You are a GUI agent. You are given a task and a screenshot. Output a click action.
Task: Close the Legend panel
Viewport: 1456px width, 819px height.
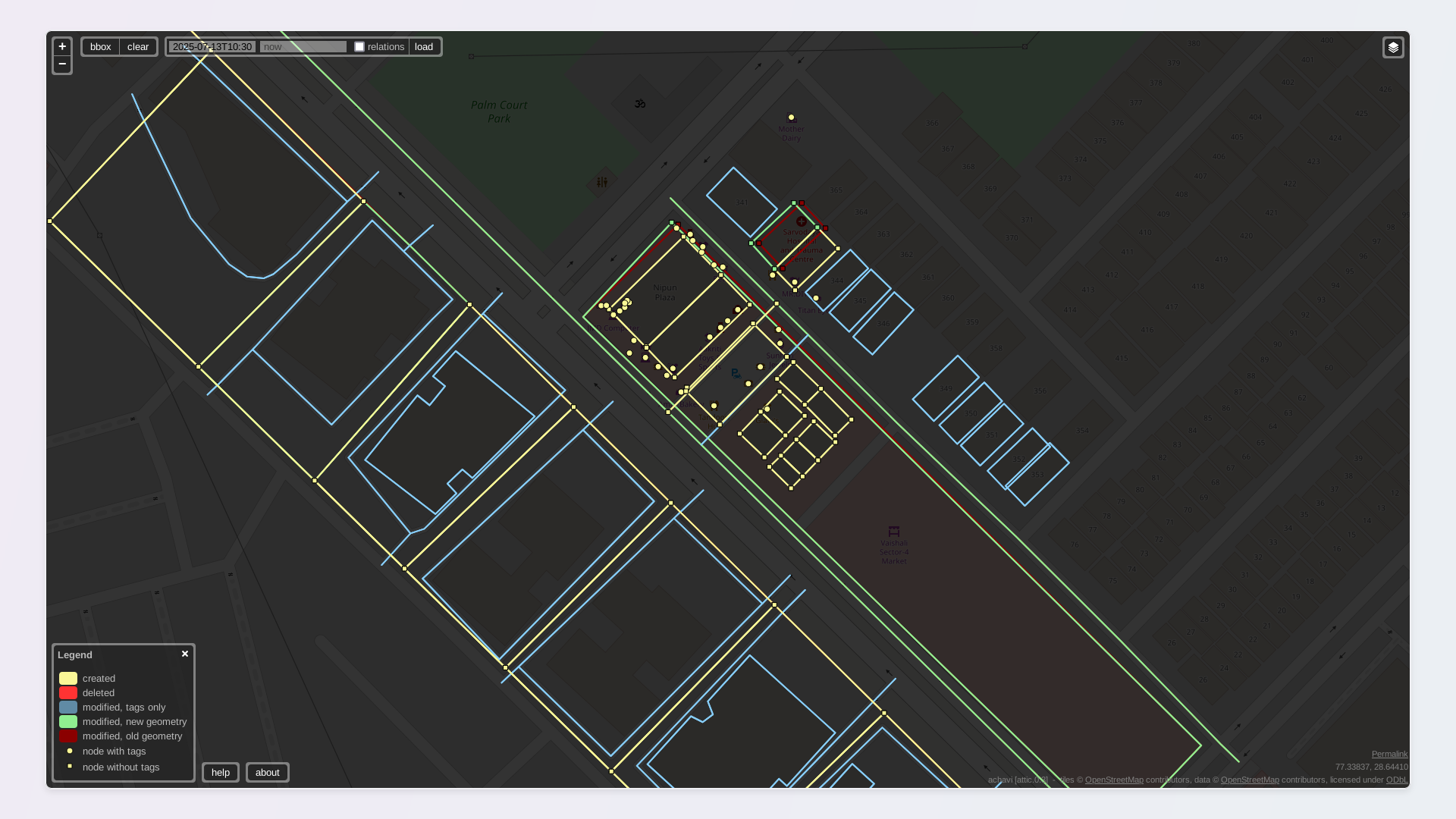[185, 654]
